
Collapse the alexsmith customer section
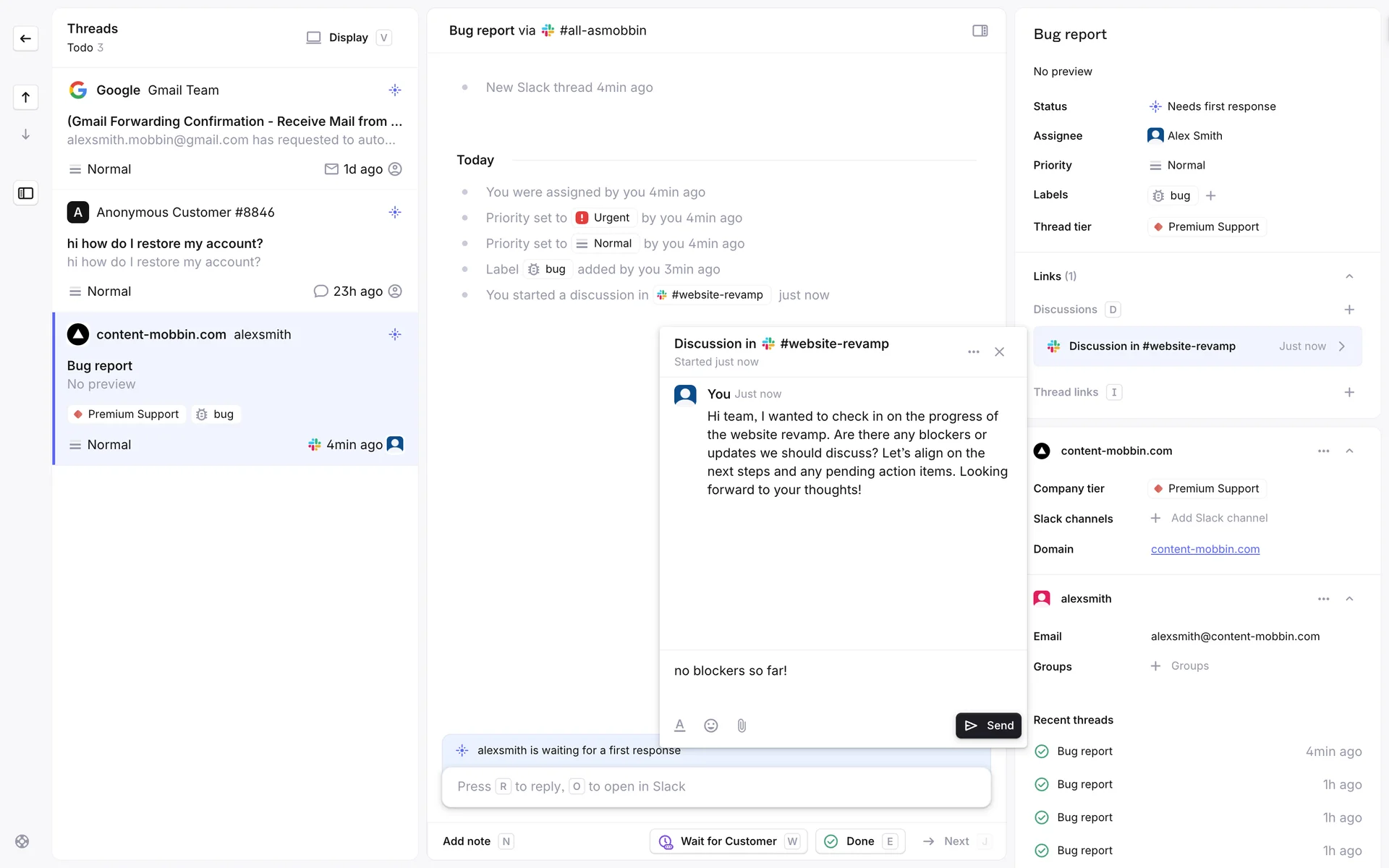pyautogui.click(x=1348, y=599)
